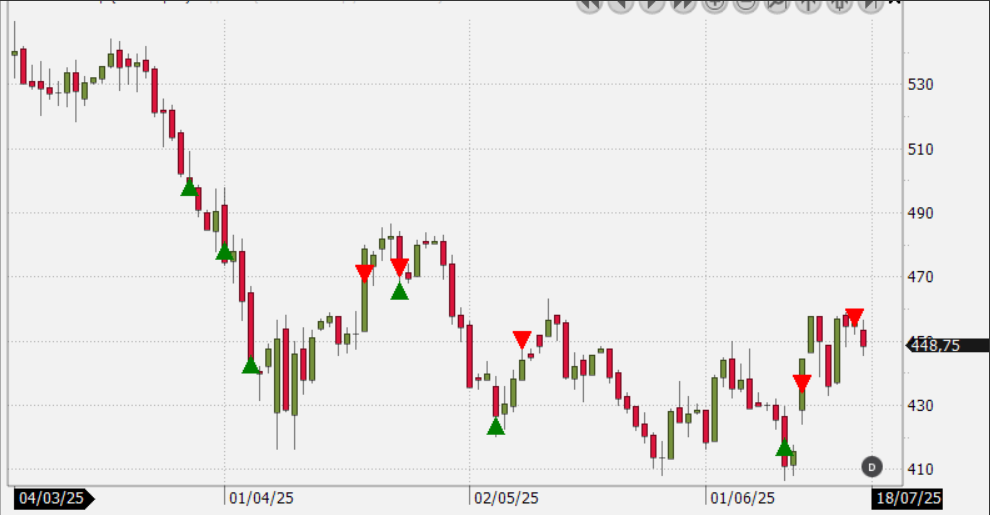This screenshot has height=515, width=990.
Task: Click the red sell arrow near 437
Action: pos(802,383)
